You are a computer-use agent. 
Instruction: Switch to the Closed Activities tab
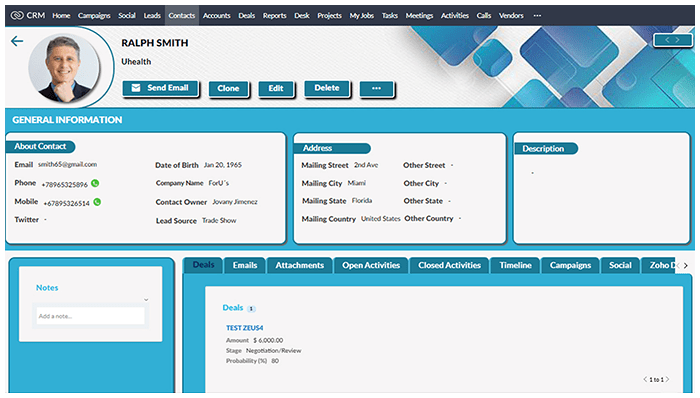coord(449,265)
